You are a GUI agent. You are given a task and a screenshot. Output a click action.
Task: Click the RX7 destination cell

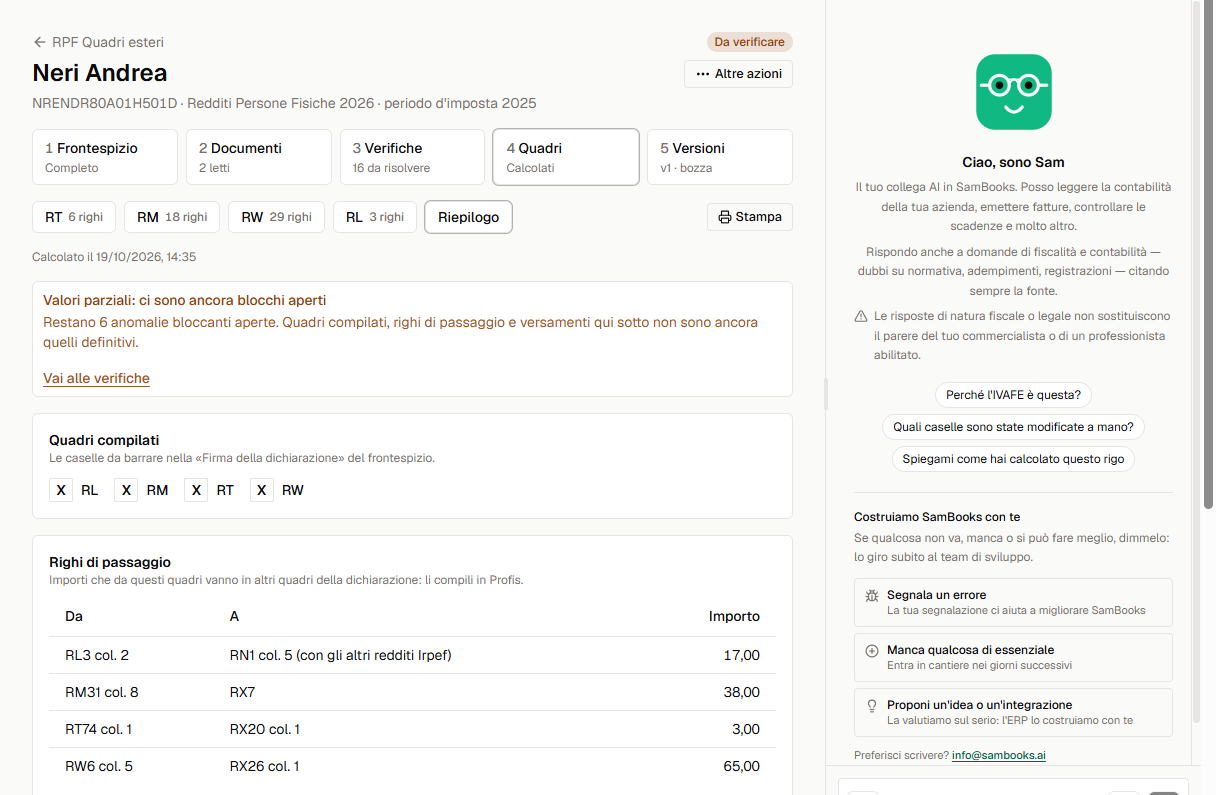coord(242,692)
